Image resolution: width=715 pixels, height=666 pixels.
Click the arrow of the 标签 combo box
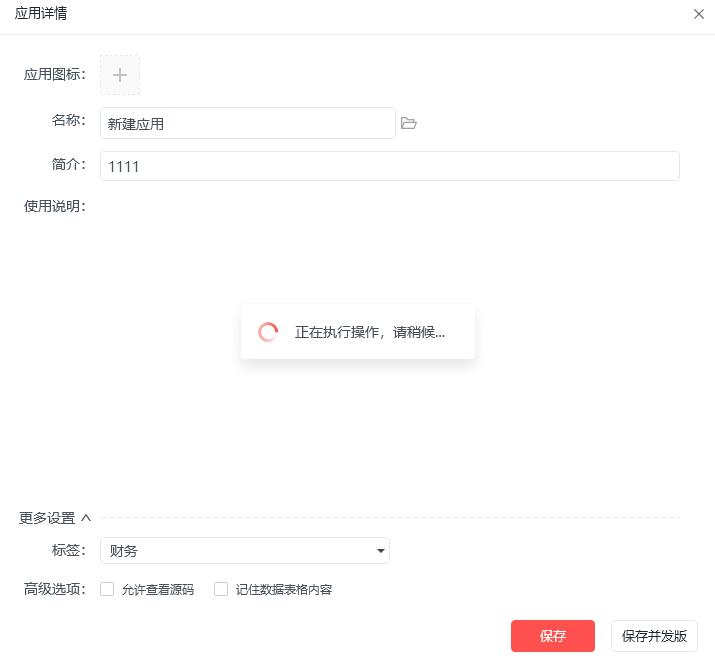click(x=380, y=551)
